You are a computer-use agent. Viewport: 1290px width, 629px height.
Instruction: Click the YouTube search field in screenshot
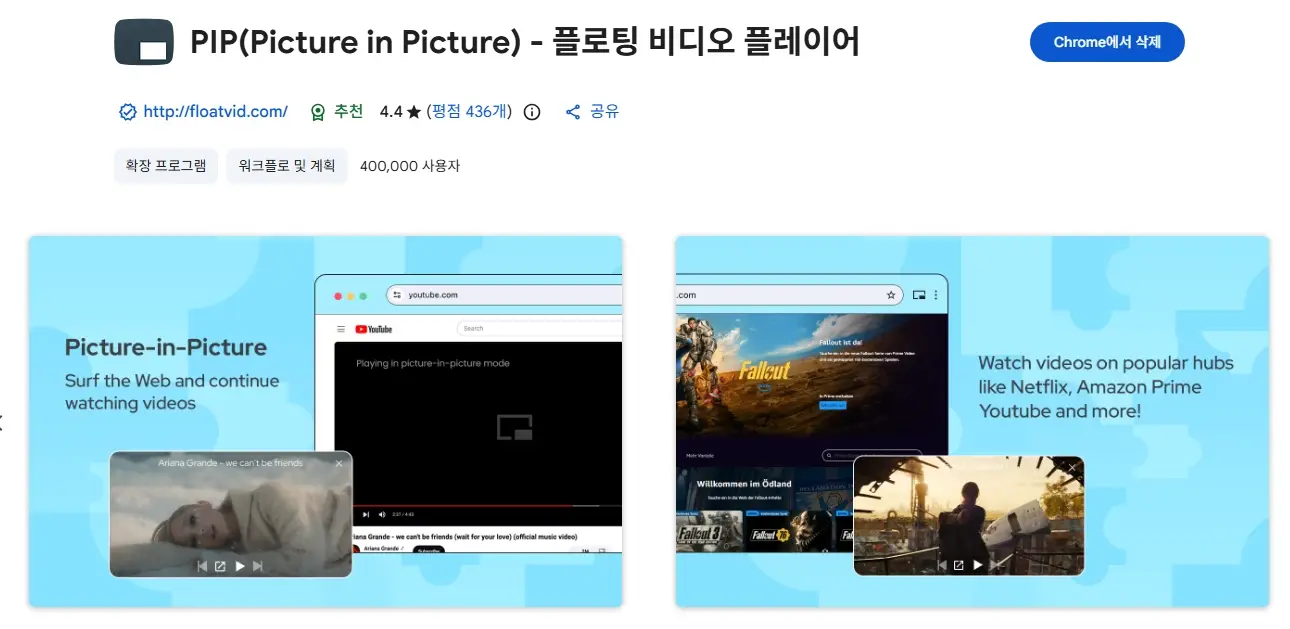(540, 328)
